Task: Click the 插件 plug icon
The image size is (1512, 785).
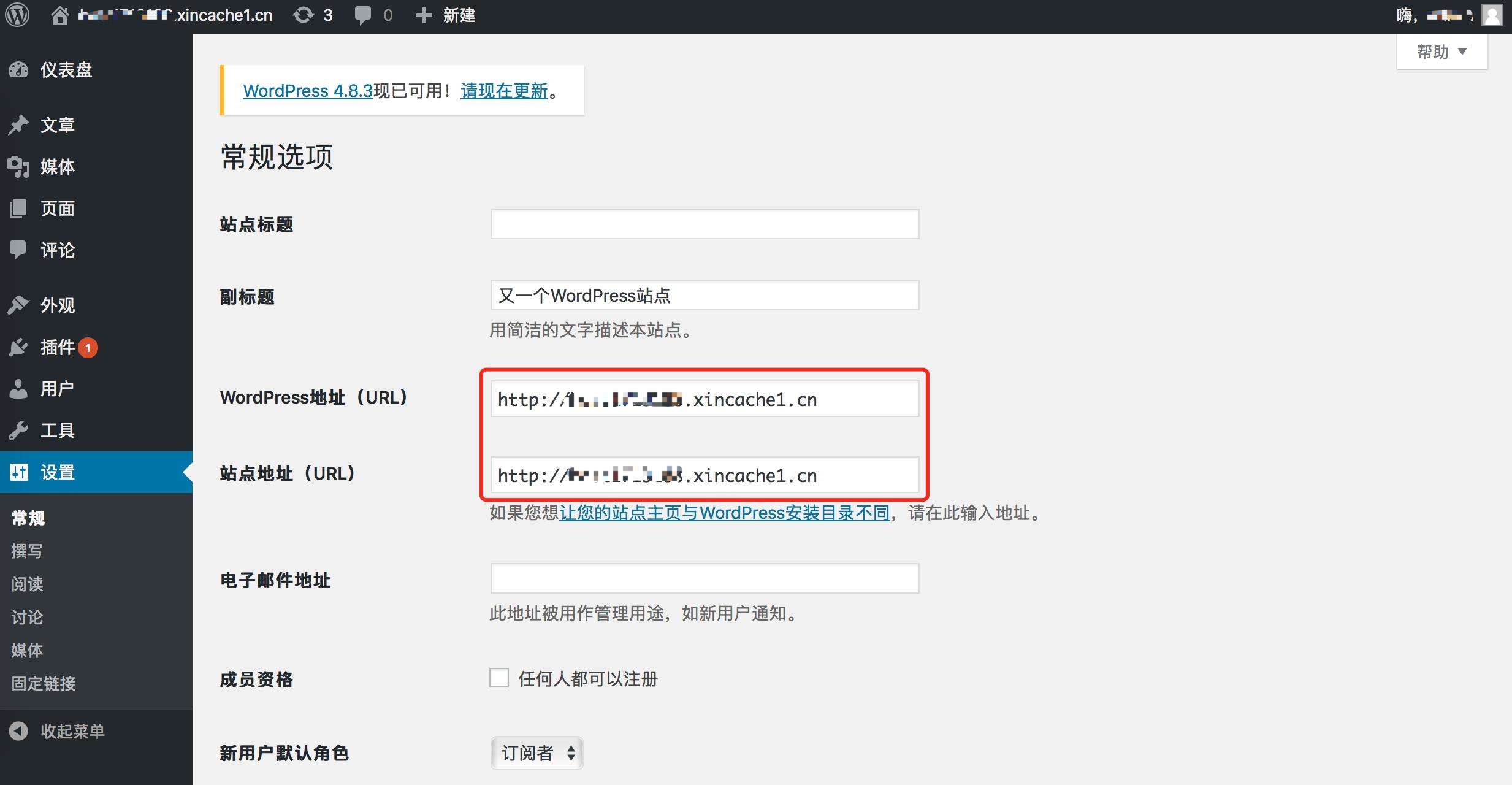Action: 18,347
